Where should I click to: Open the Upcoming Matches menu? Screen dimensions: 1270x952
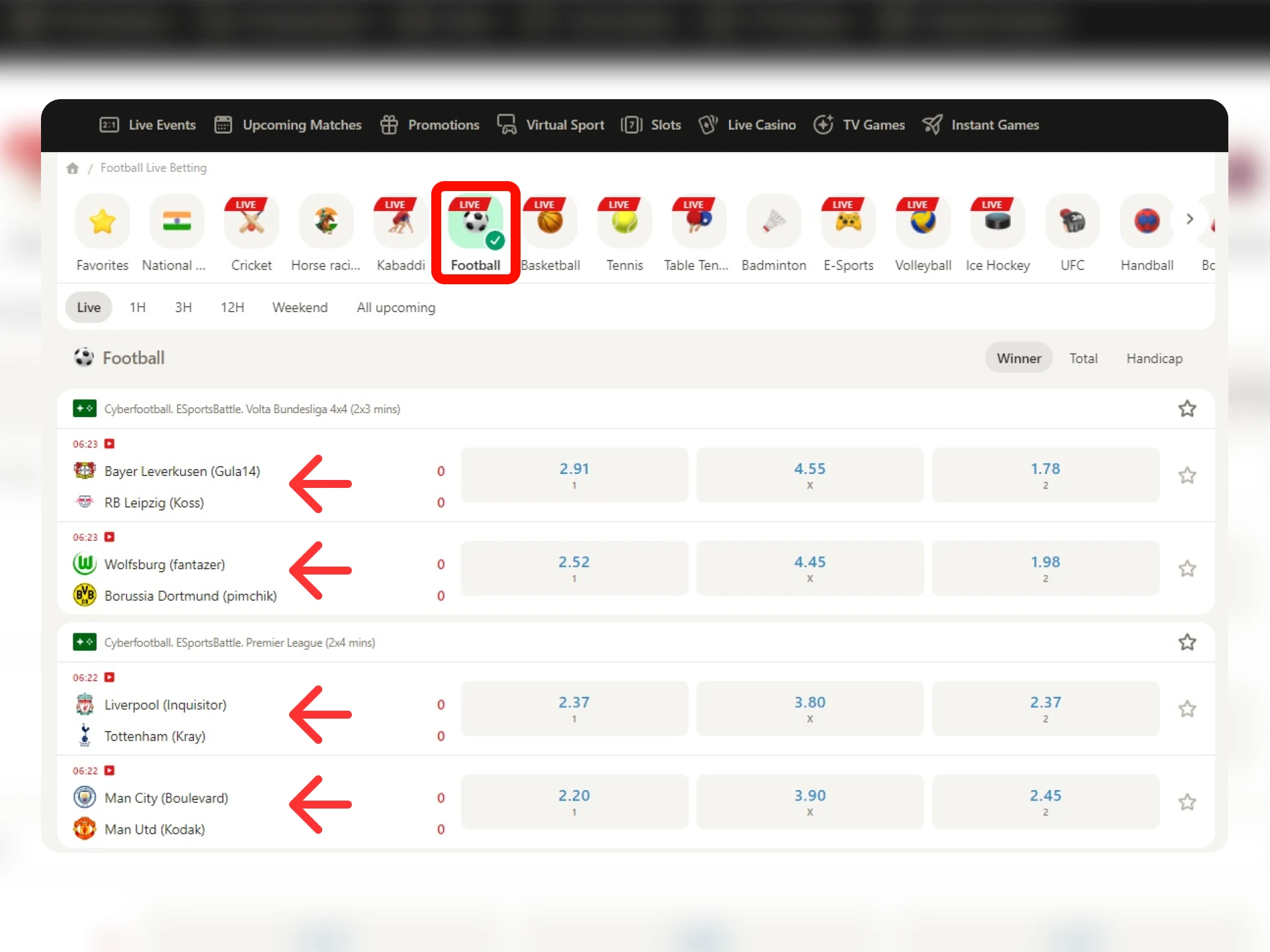288,124
